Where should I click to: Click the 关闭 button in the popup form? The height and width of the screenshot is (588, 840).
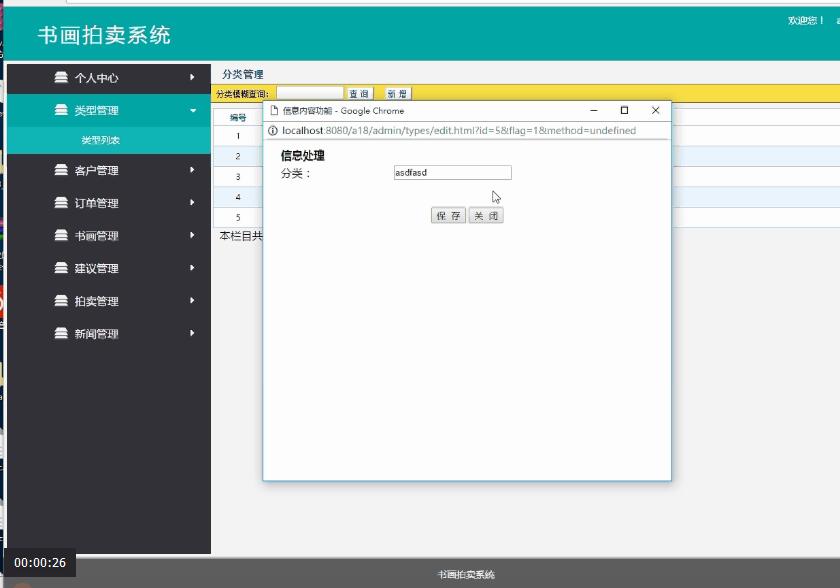tap(486, 215)
